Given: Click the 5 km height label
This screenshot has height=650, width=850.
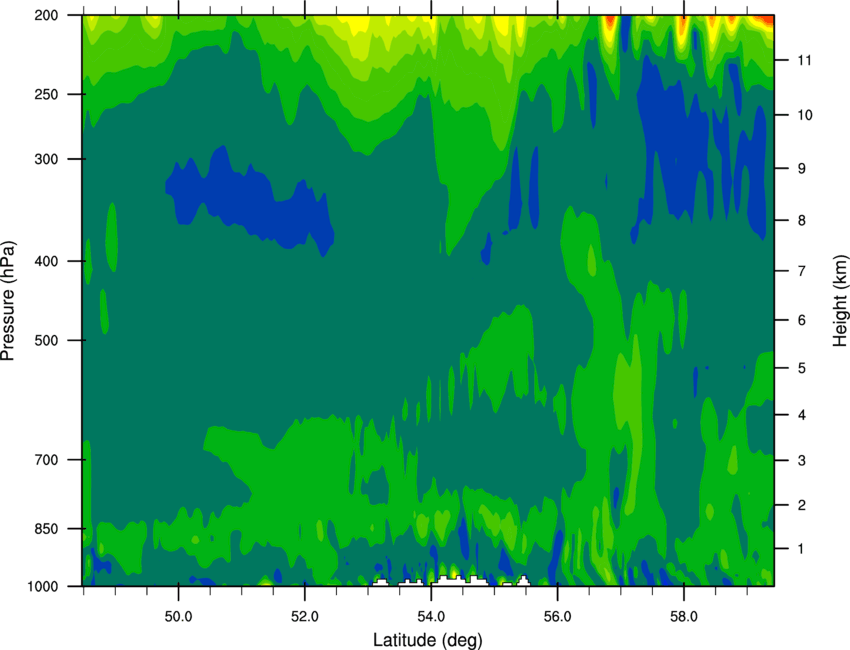Looking at the screenshot, I should tap(802, 369).
